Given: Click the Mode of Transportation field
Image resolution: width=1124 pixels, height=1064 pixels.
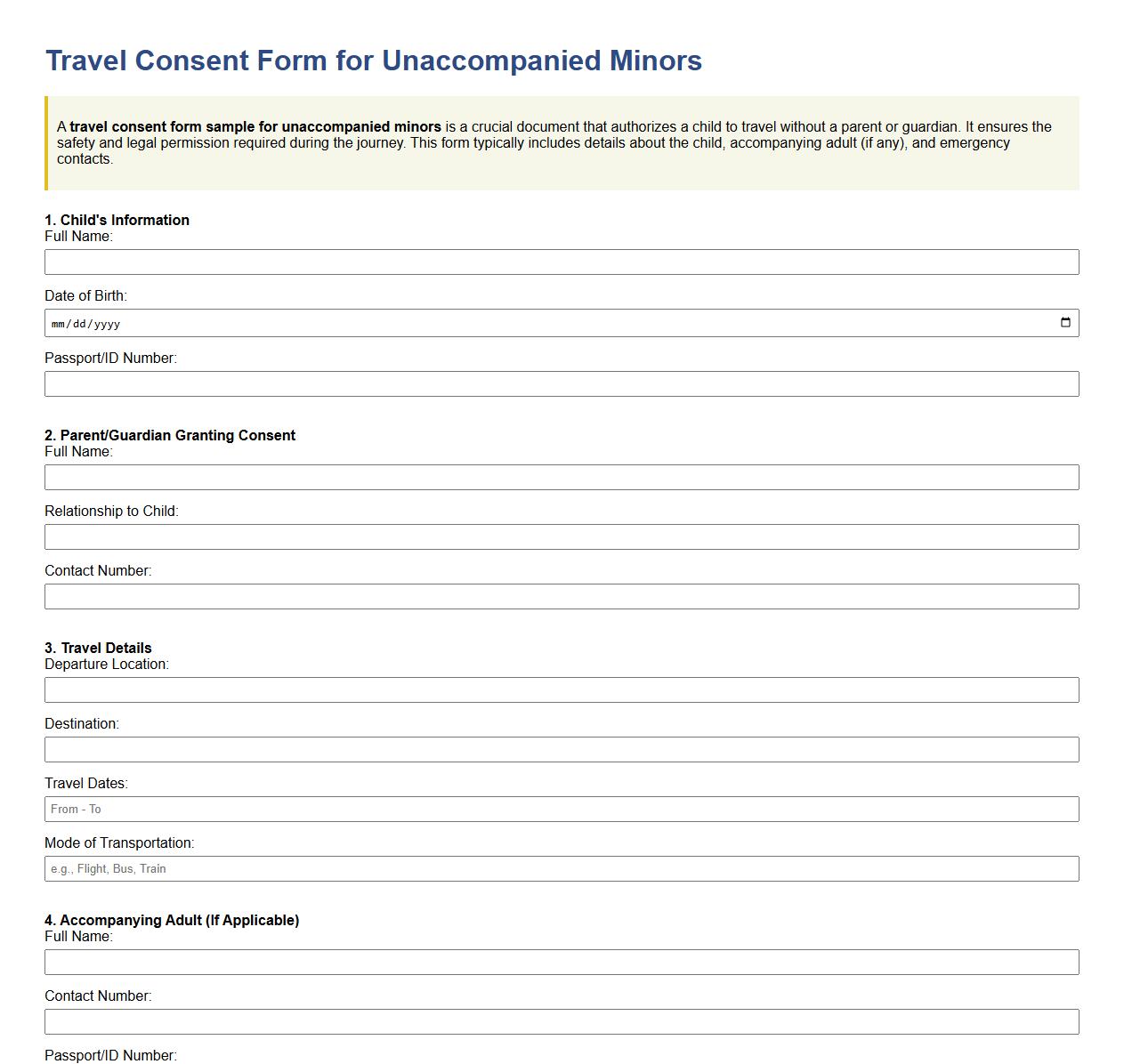Looking at the screenshot, I should (561, 868).
